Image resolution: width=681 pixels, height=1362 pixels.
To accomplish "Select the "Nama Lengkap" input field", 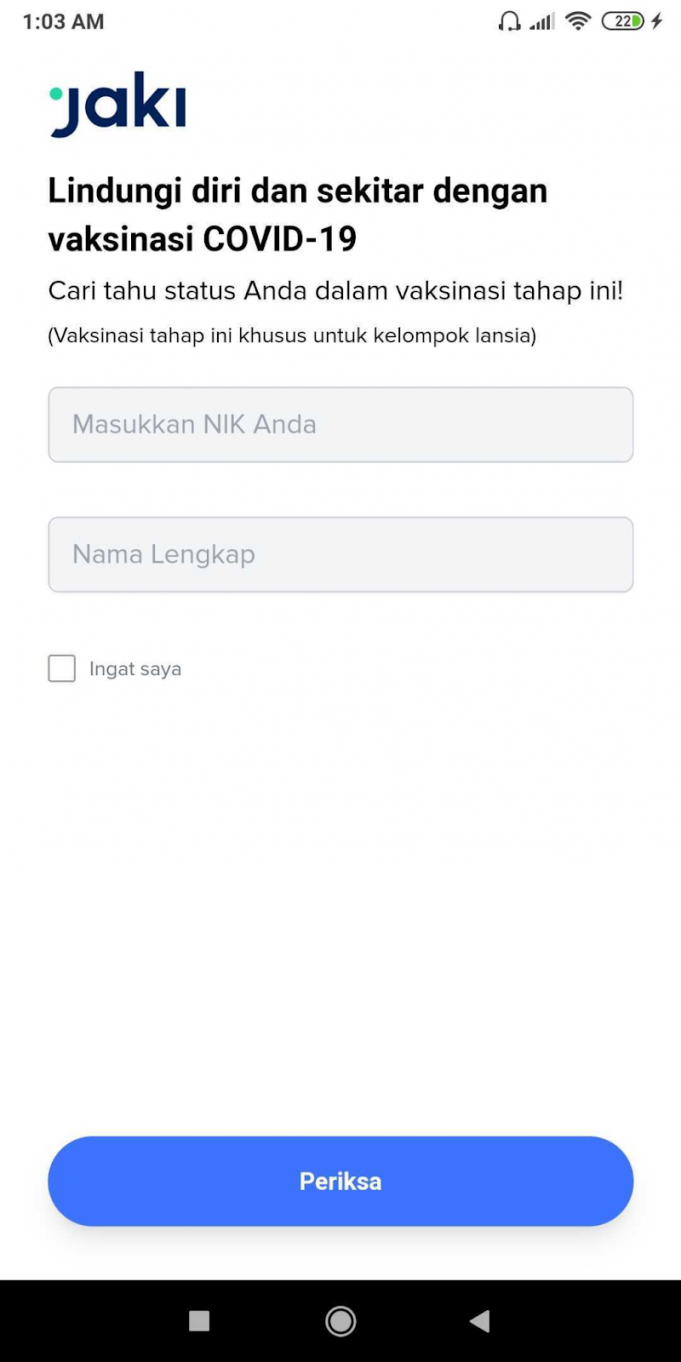I will (340, 555).
